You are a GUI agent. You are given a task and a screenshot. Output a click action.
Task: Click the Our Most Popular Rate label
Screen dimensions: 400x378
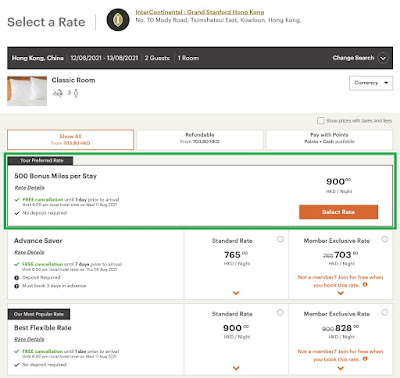coord(39,314)
